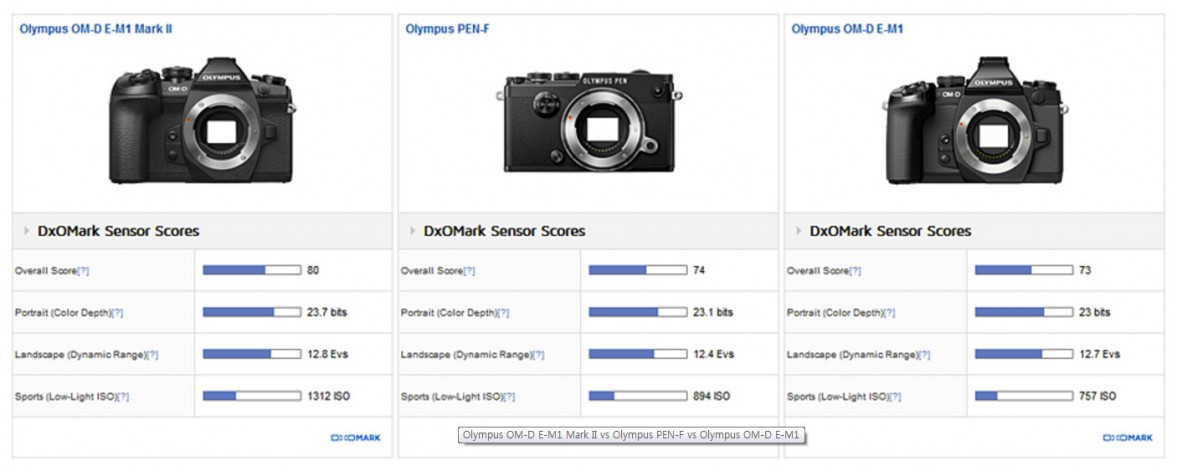Image resolution: width=1177 pixels, height=471 pixels.
Task: Click the Color Depth bar showing 23.7 bits
Action: 251,312
